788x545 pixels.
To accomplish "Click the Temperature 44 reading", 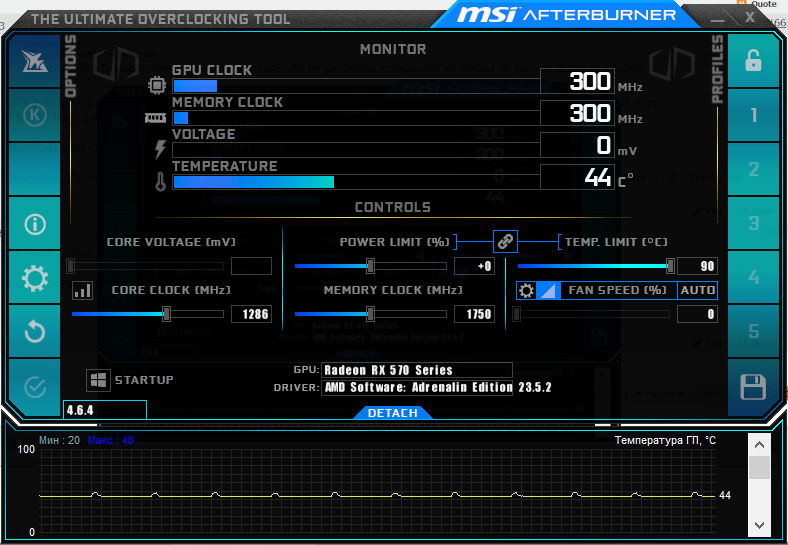I will point(577,177).
